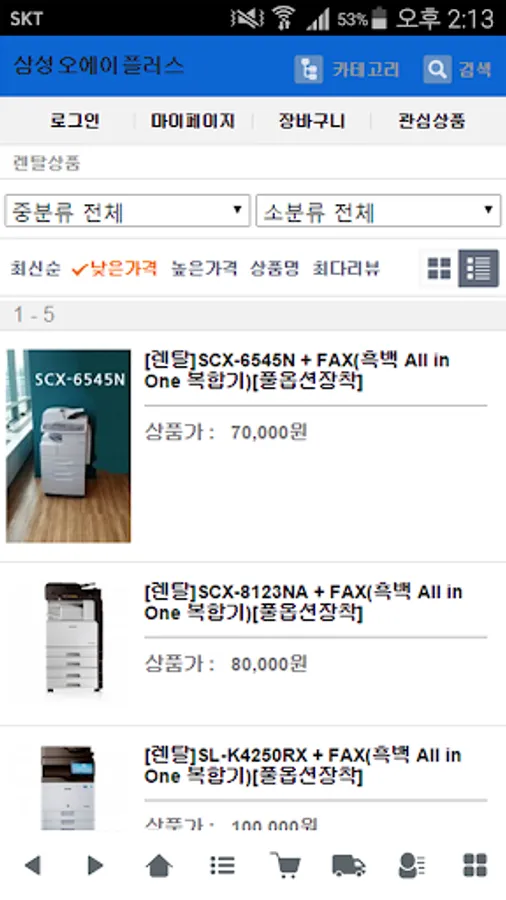Screen dimensions: 506x900
Task: Open the SL-K4250RX + FAX product link
Action: tap(303, 766)
